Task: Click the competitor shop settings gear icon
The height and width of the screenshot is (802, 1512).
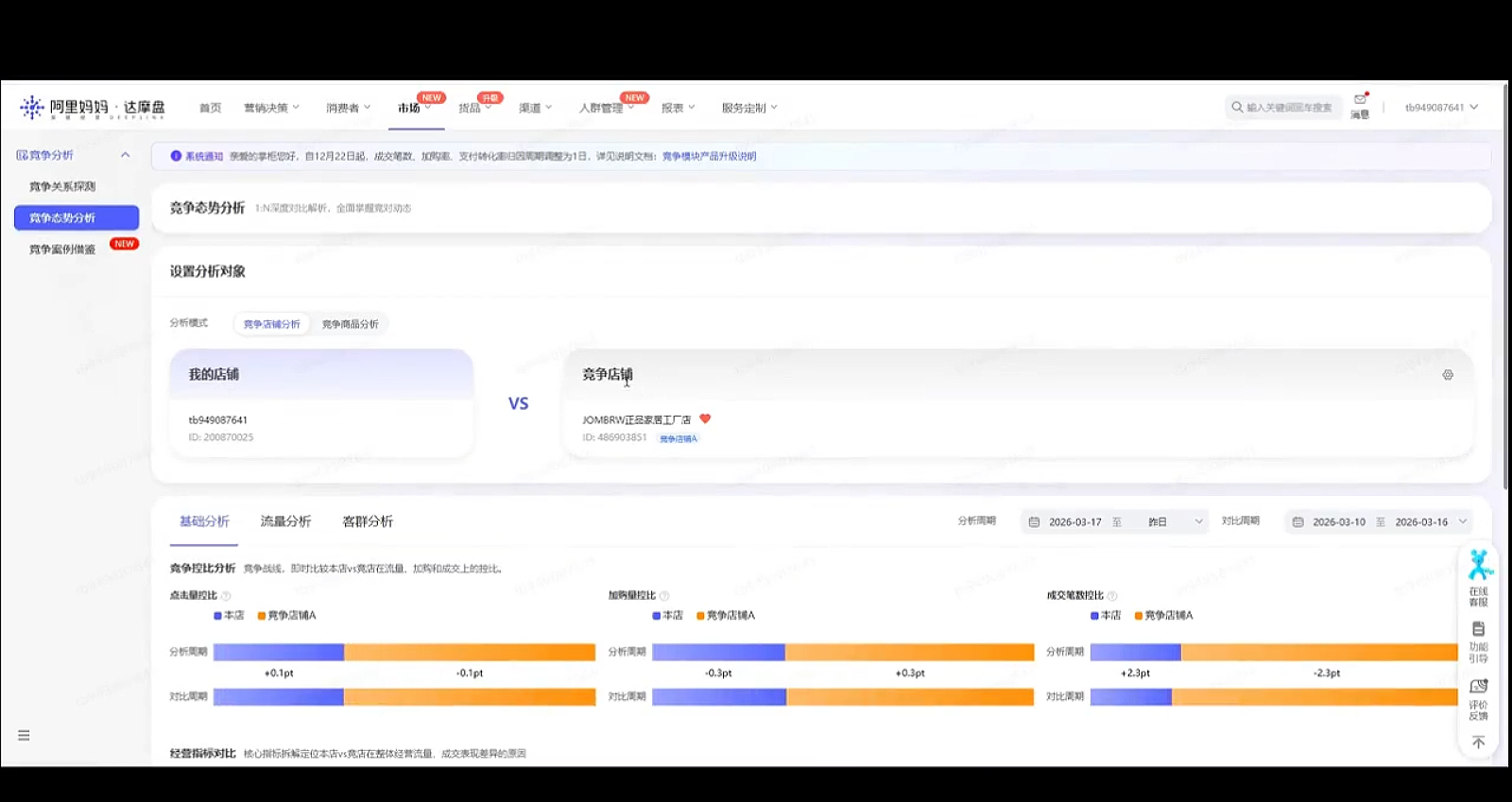Action: [1448, 375]
